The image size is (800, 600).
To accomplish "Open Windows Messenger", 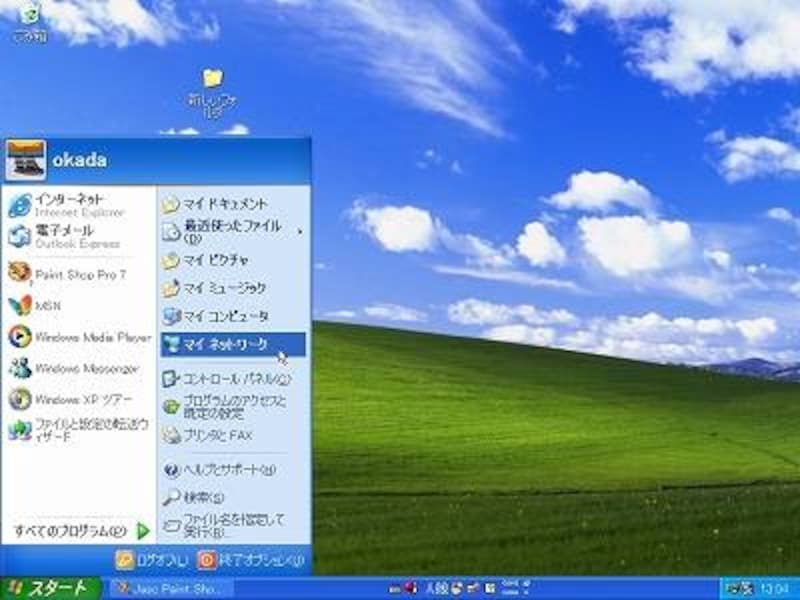I will click(x=75, y=368).
